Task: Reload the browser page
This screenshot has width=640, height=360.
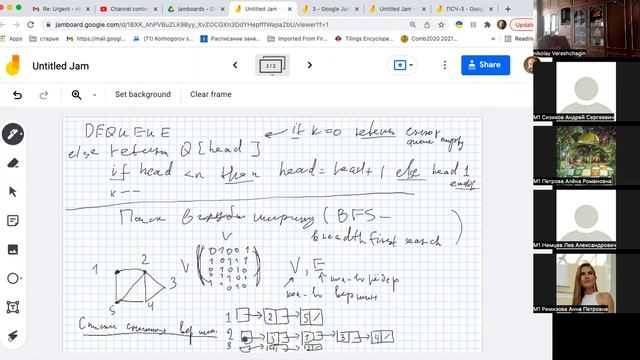Action: 31,24
